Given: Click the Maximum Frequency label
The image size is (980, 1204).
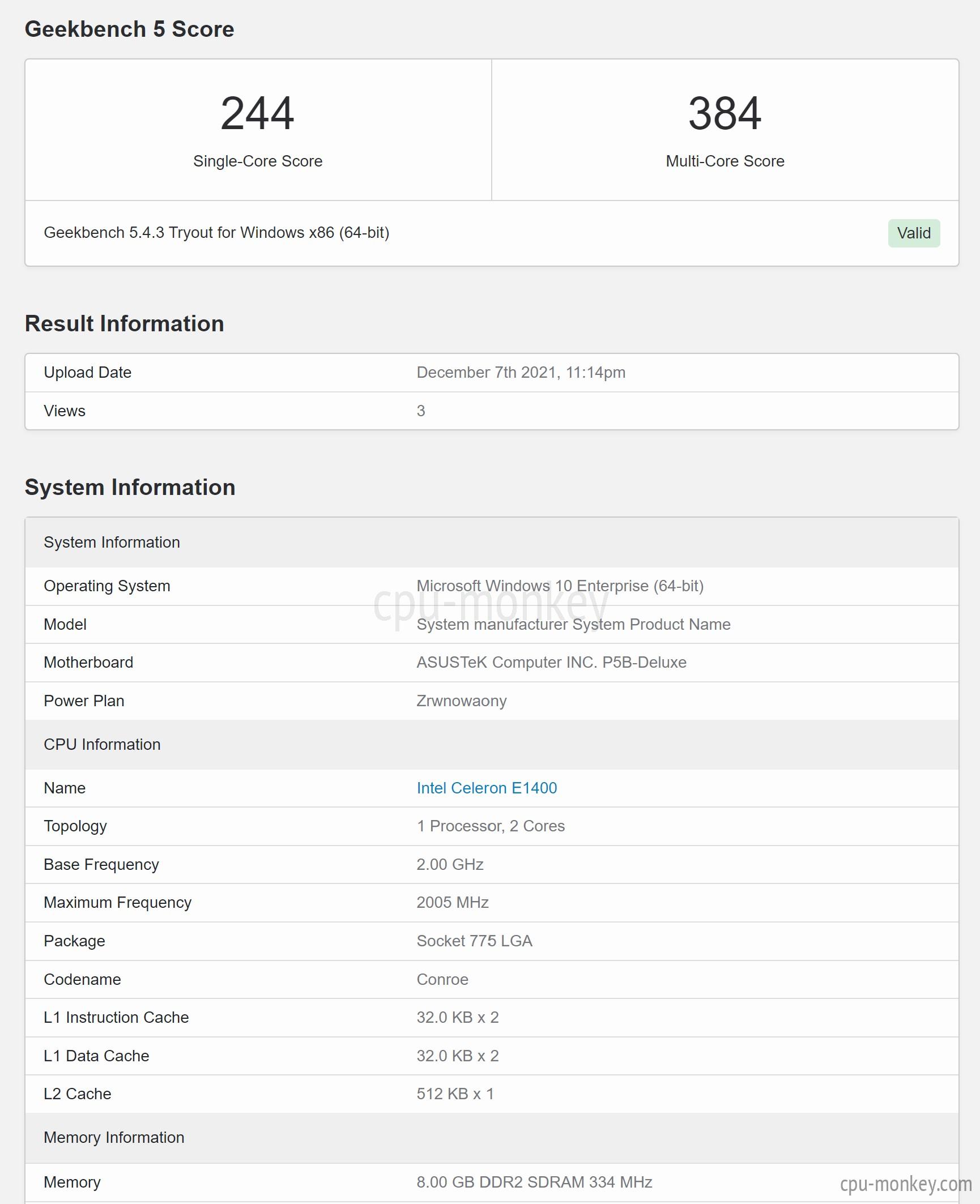Looking at the screenshot, I should click(x=118, y=902).
